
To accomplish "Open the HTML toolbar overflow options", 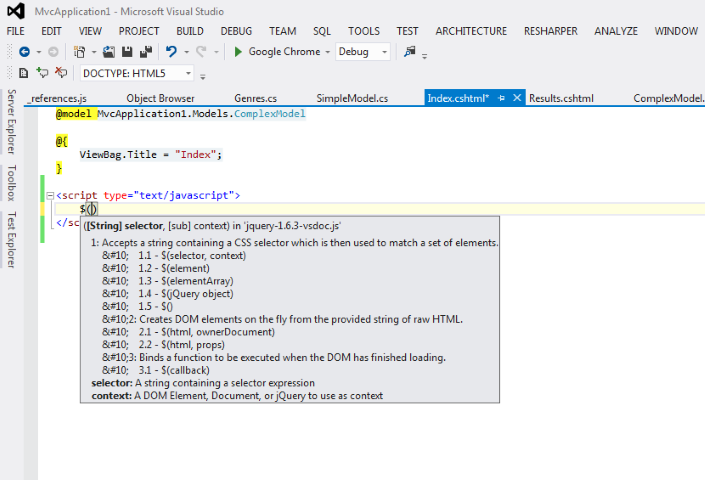I will tap(203, 77).
